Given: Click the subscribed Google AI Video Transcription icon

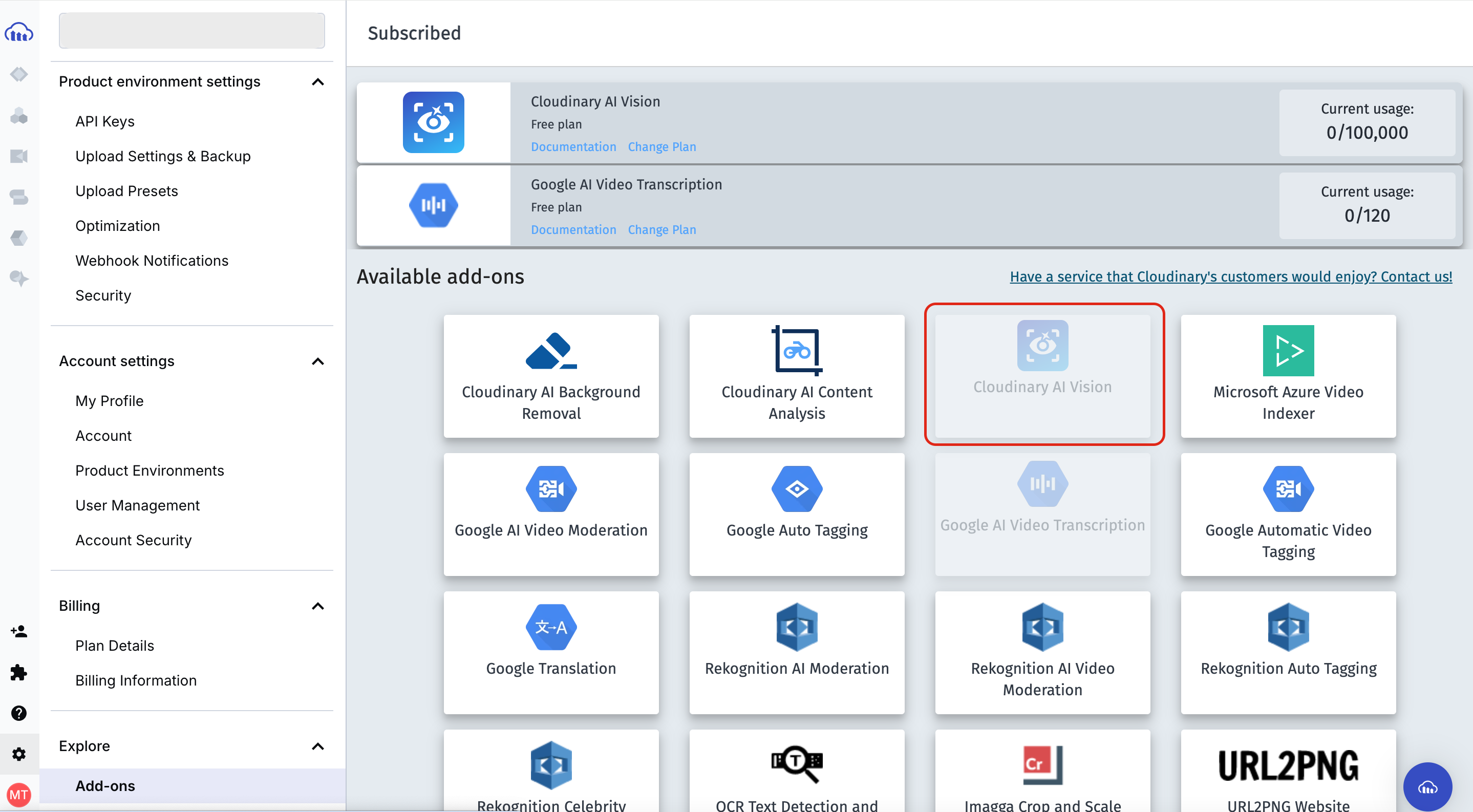Looking at the screenshot, I should pos(433,205).
